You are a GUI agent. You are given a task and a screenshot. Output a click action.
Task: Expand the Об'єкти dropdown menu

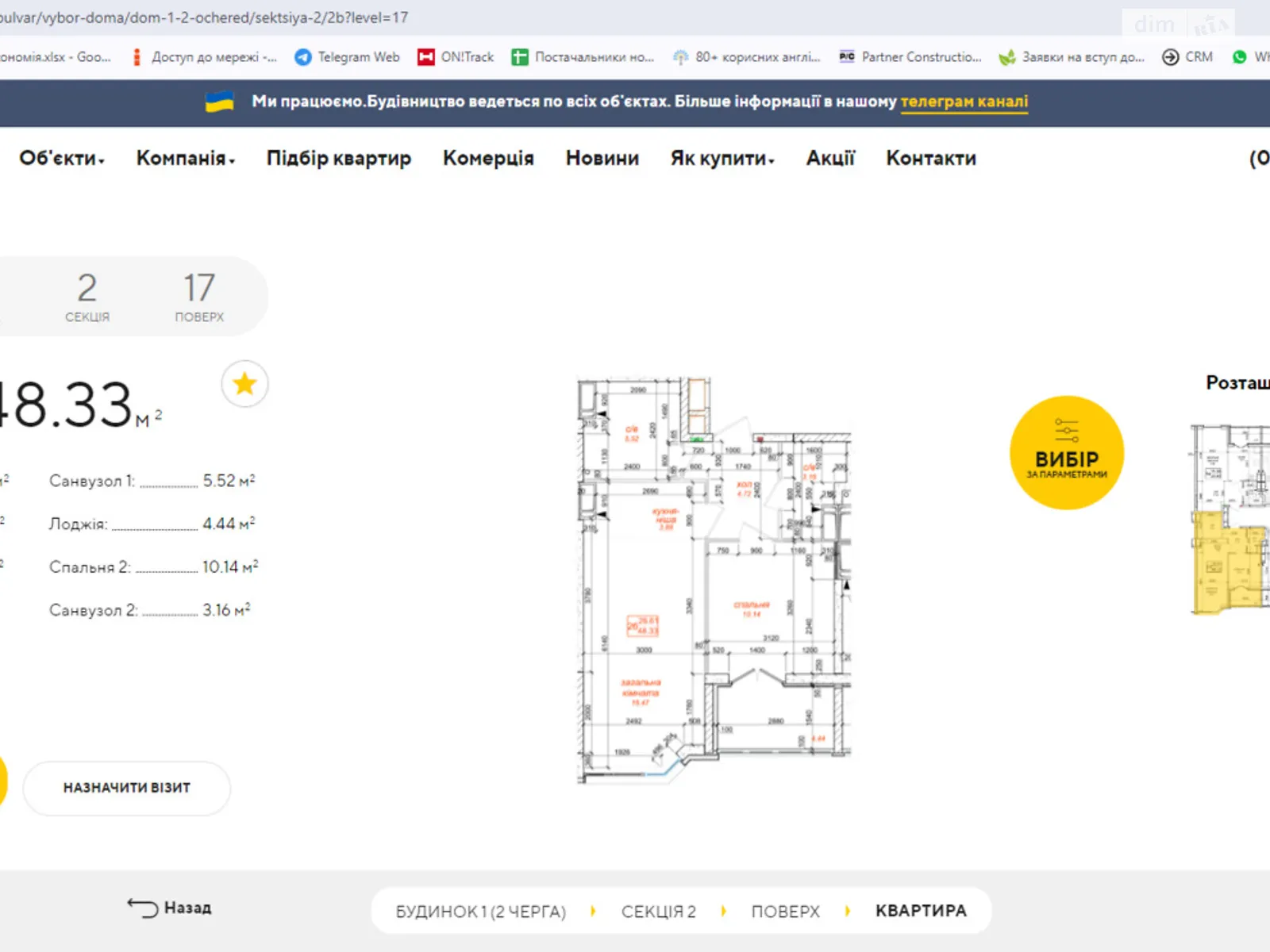[x=62, y=159]
